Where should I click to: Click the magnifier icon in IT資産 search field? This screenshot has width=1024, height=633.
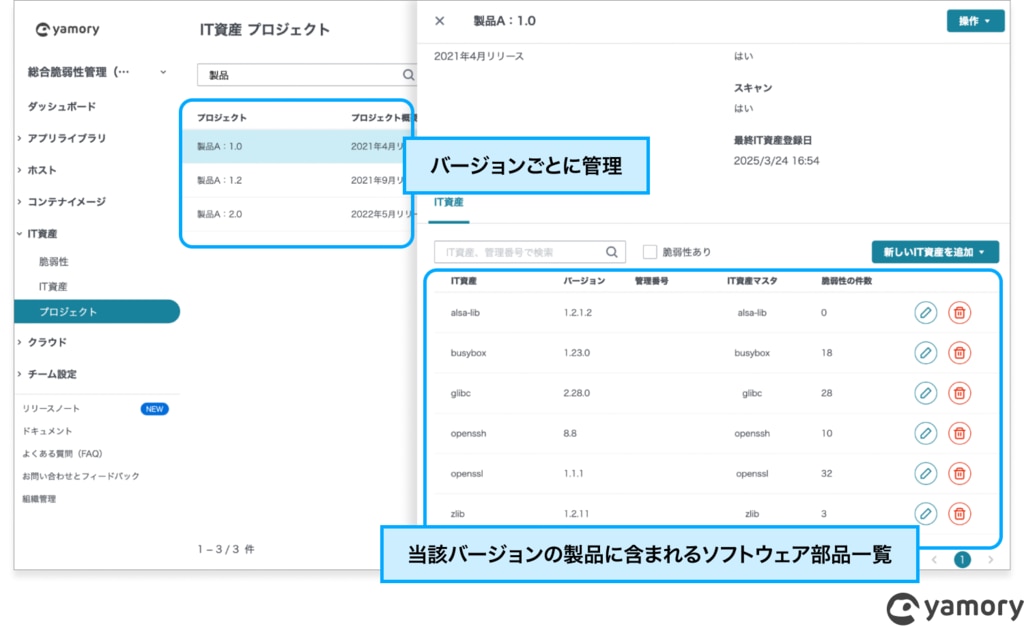coord(611,252)
